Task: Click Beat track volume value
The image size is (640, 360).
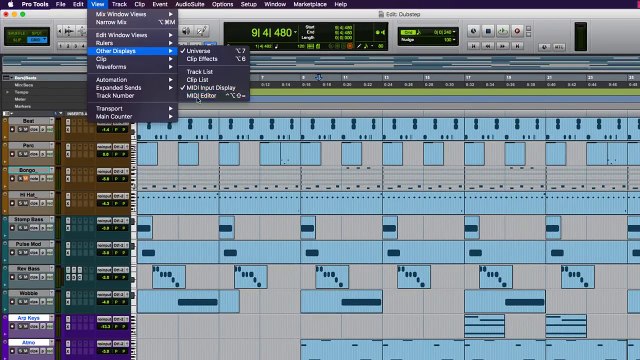Action: point(106,130)
